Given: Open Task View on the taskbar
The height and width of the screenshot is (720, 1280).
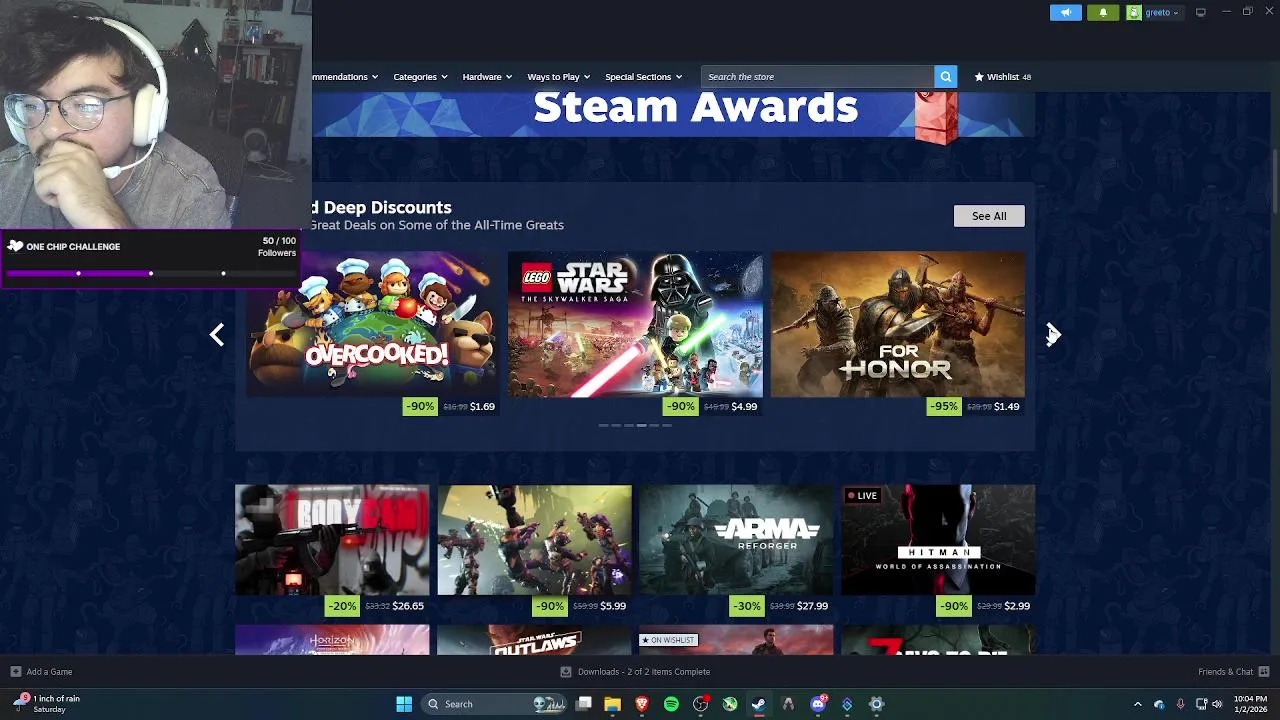Looking at the screenshot, I should click(584, 704).
